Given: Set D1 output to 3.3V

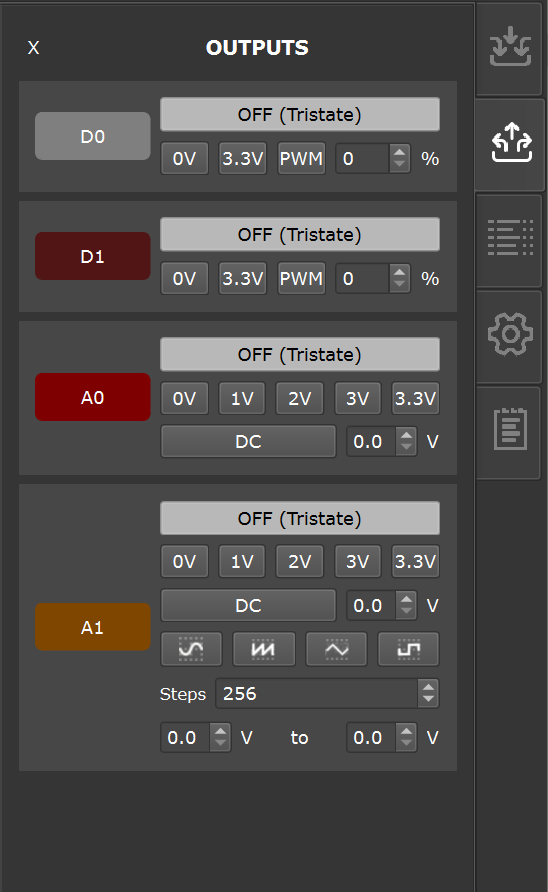Looking at the screenshot, I should click(x=242, y=278).
